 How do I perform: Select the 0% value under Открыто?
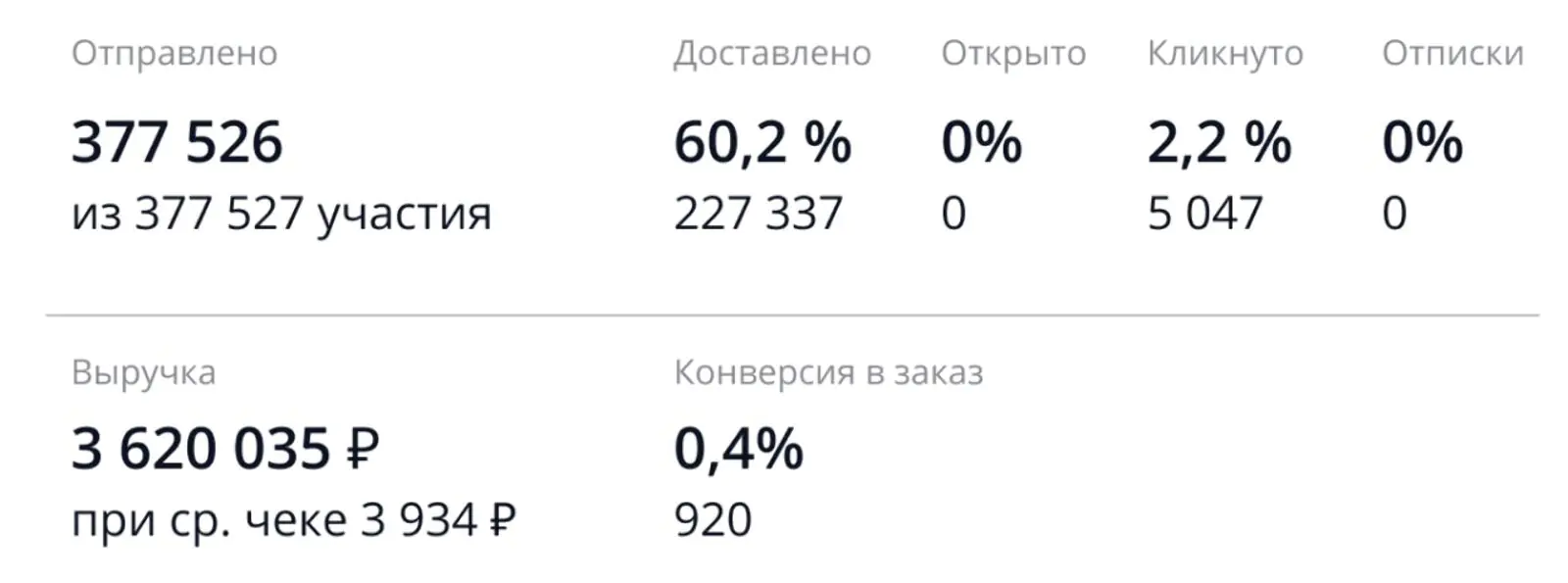pyautogui.click(x=981, y=142)
